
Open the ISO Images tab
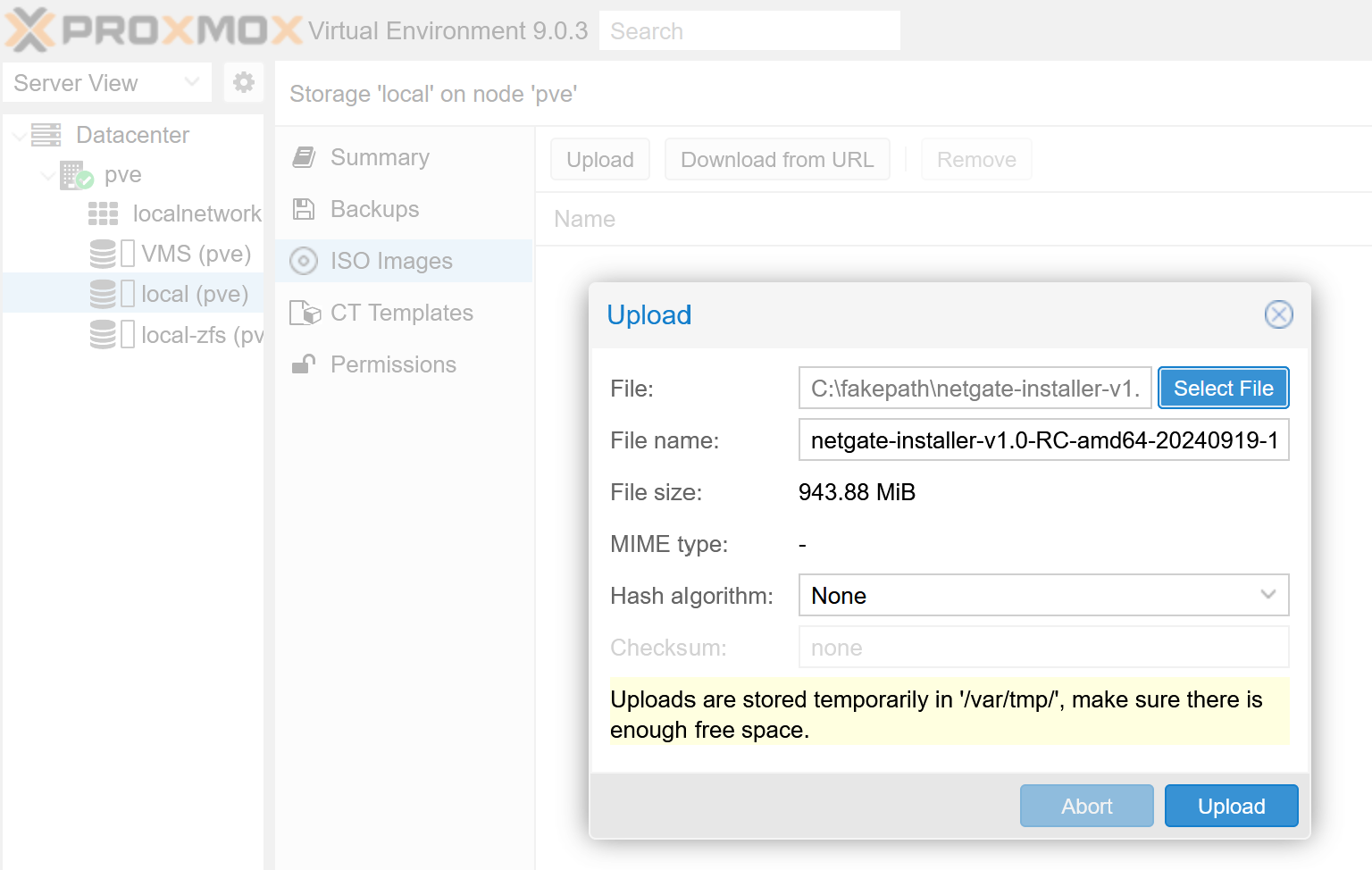click(404, 261)
